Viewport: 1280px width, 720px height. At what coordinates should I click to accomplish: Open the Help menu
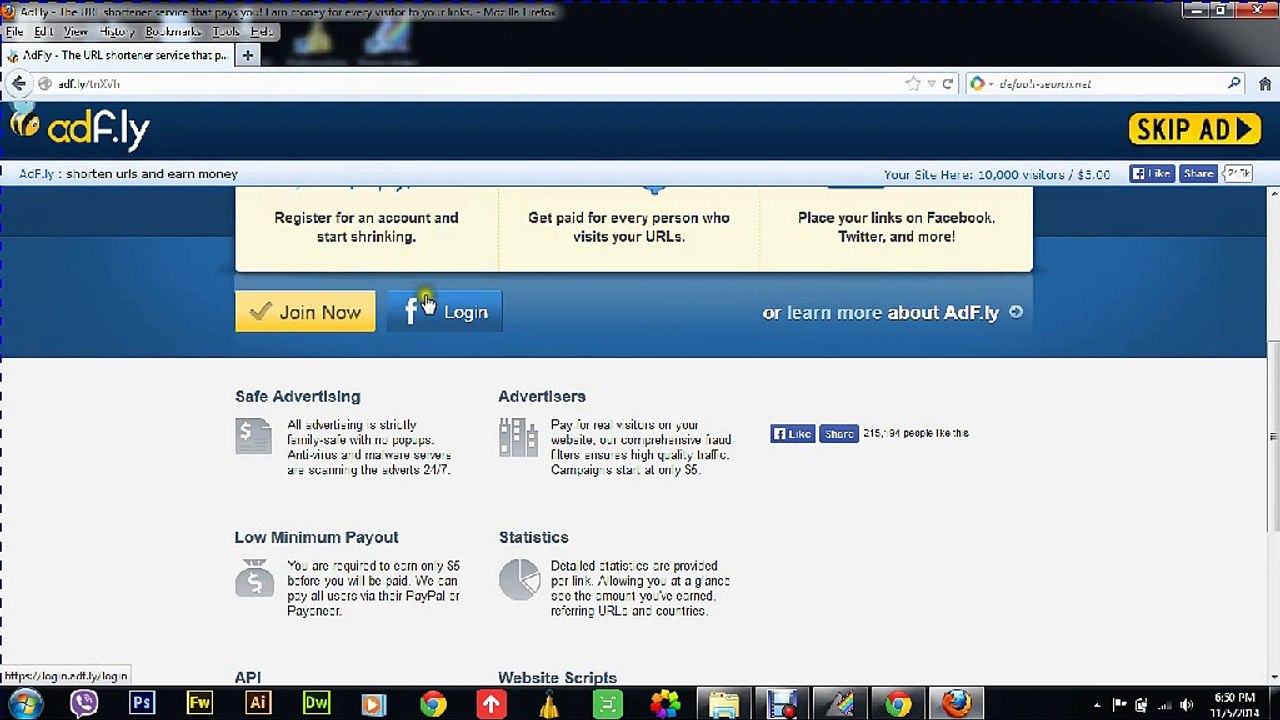click(x=262, y=32)
